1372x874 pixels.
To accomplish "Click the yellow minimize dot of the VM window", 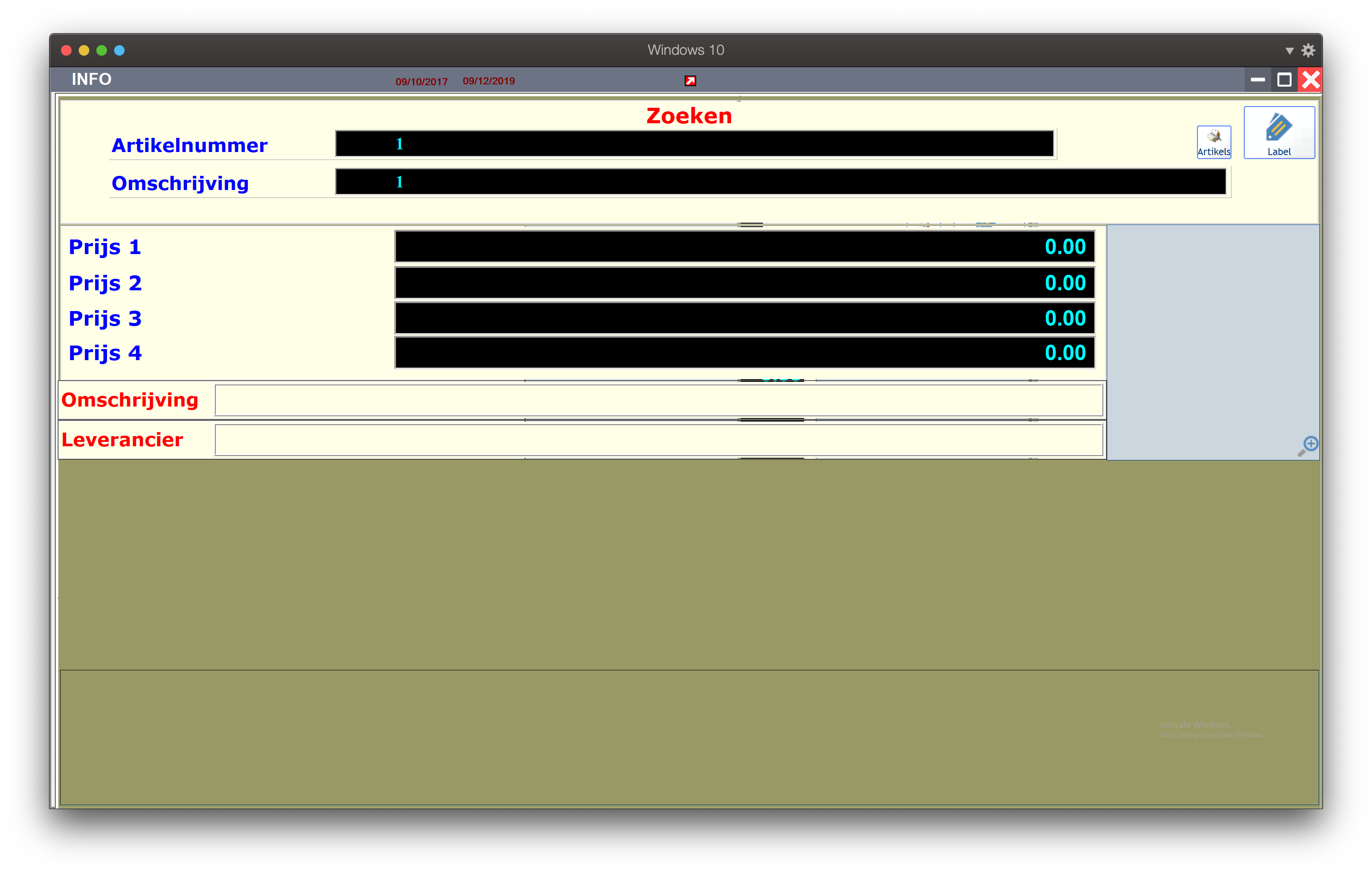I will [x=84, y=50].
